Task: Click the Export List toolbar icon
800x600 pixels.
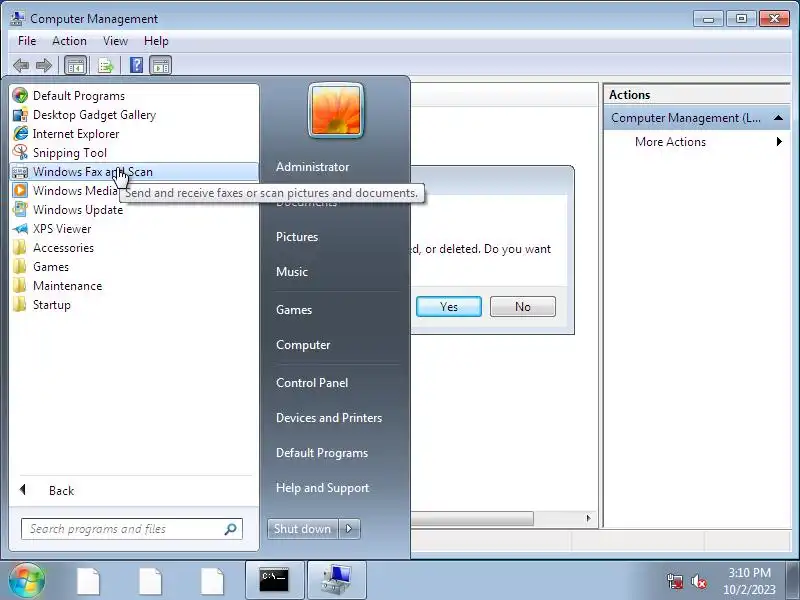Action: tap(106, 65)
